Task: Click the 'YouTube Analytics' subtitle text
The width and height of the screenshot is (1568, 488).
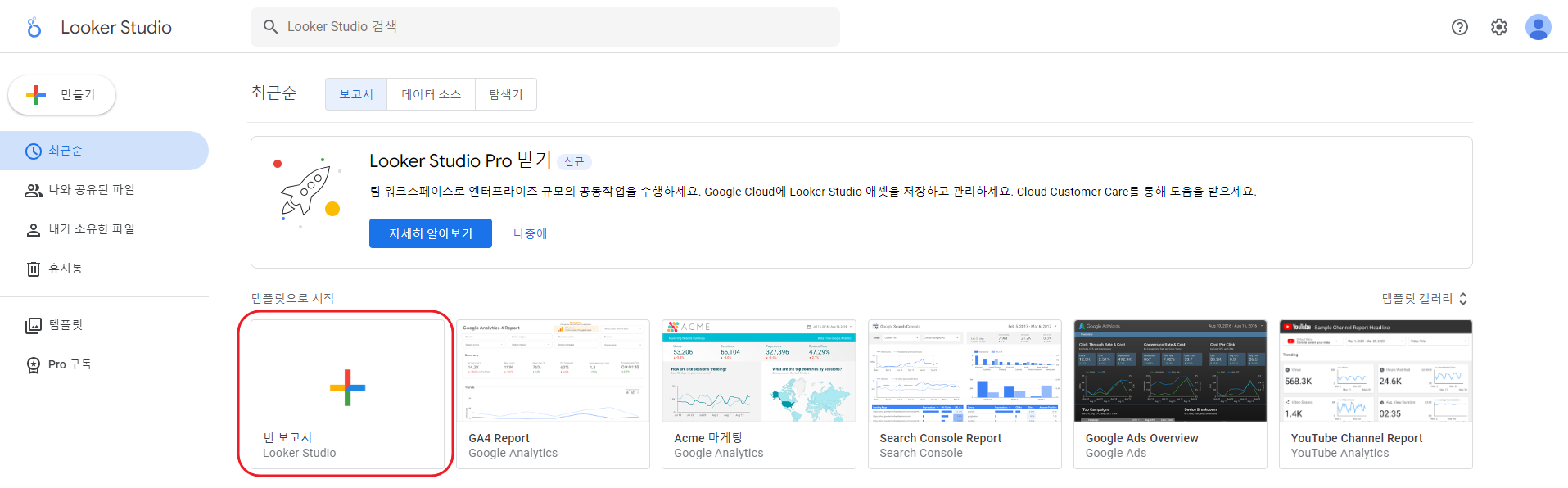Action: (x=1340, y=453)
